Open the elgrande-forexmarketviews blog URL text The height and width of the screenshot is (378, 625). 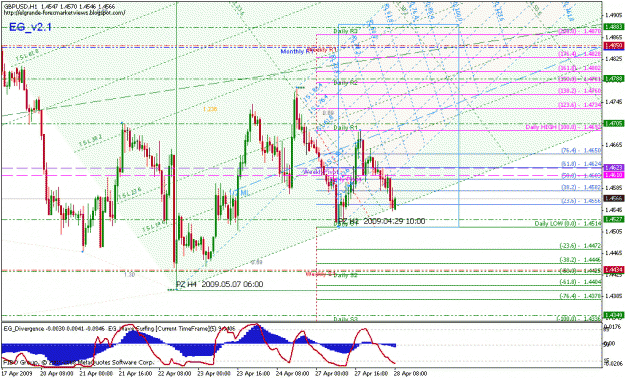64,13
